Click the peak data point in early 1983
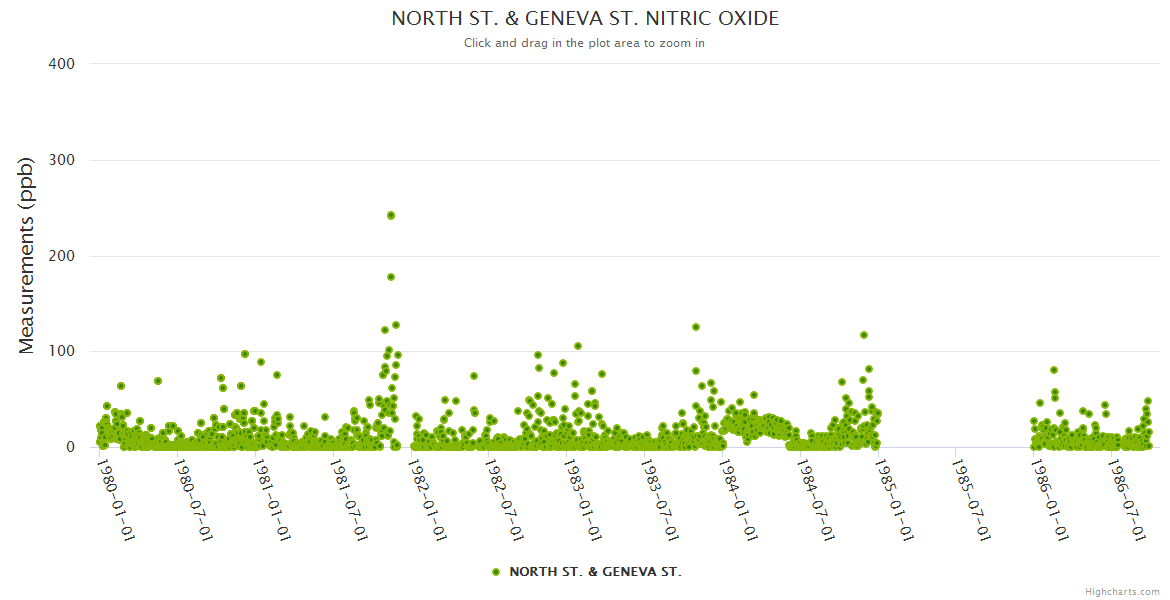The height and width of the screenshot is (600, 1170). 578,346
